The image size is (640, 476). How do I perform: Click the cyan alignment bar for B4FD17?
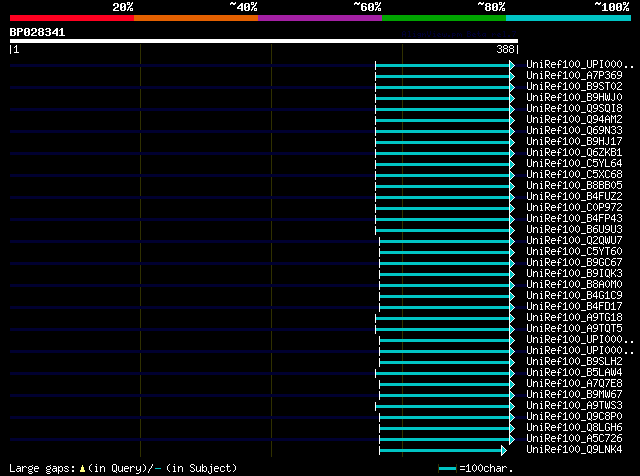point(444,308)
